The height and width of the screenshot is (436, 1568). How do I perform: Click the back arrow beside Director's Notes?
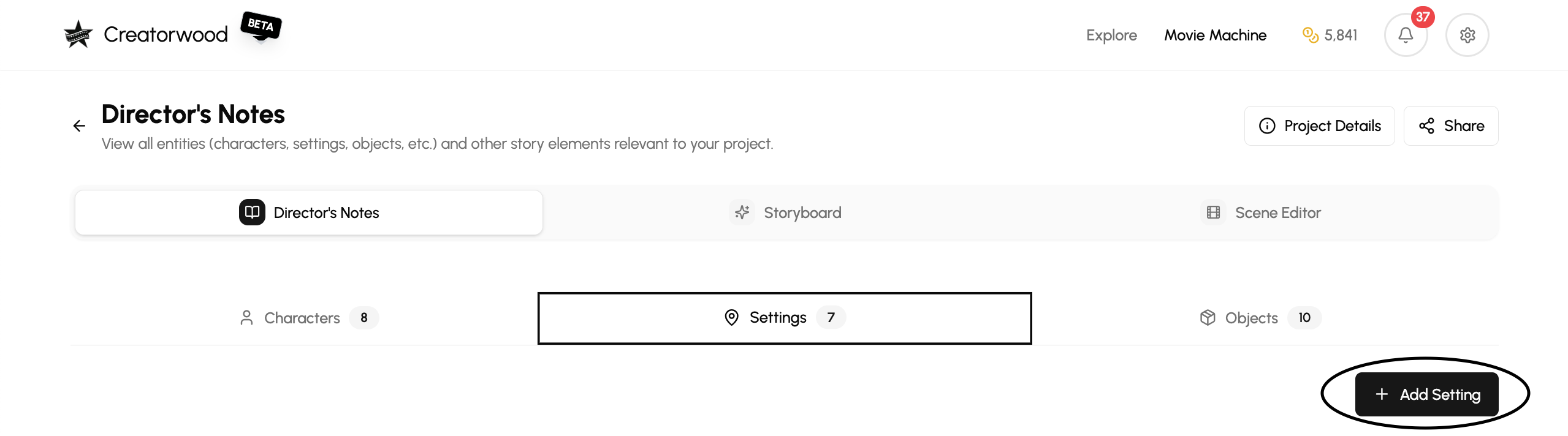79,126
